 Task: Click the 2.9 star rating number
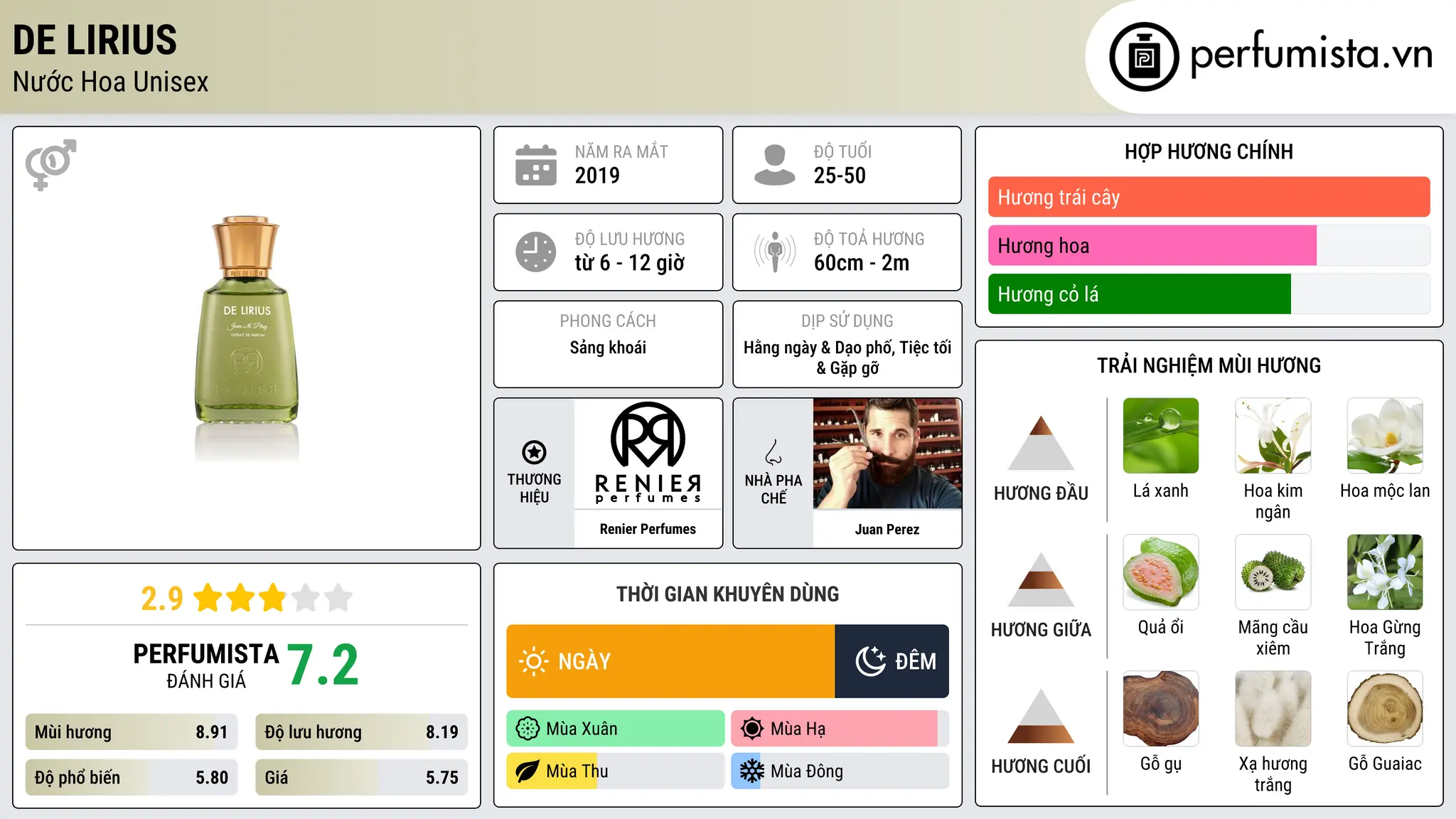(x=162, y=599)
